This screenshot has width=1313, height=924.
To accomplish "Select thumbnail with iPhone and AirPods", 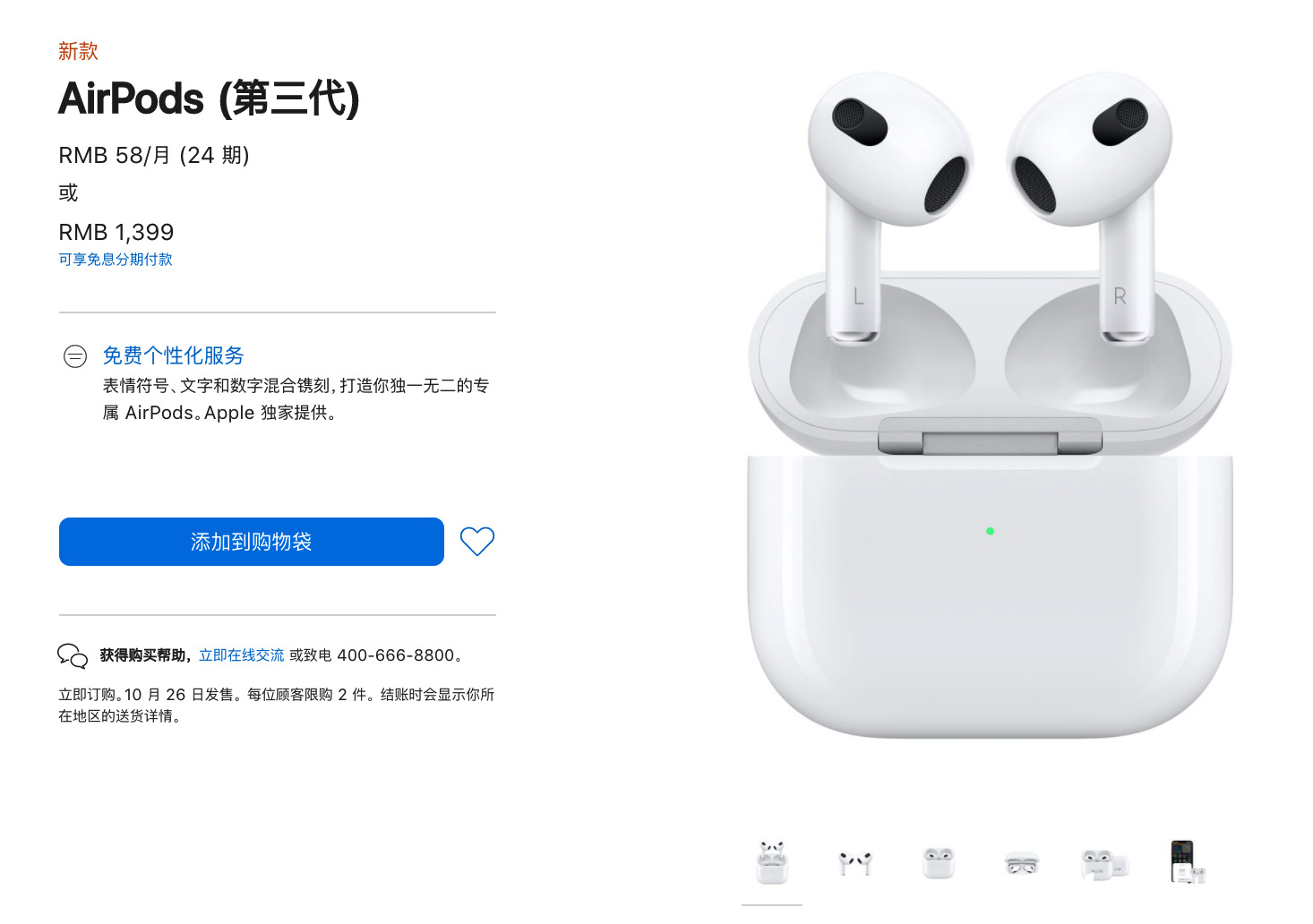I will tap(1188, 861).
